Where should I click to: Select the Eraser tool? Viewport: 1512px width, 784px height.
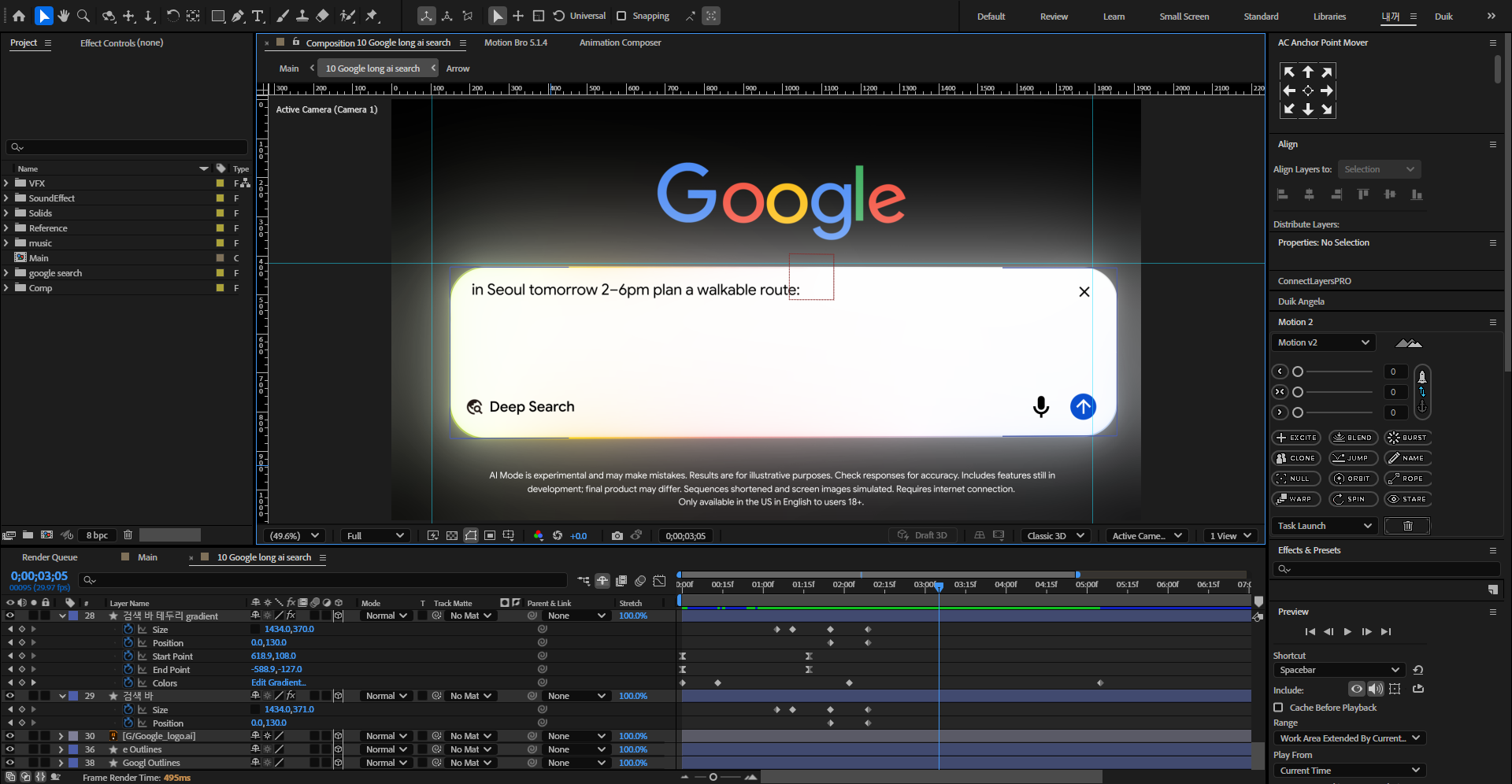click(322, 16)
